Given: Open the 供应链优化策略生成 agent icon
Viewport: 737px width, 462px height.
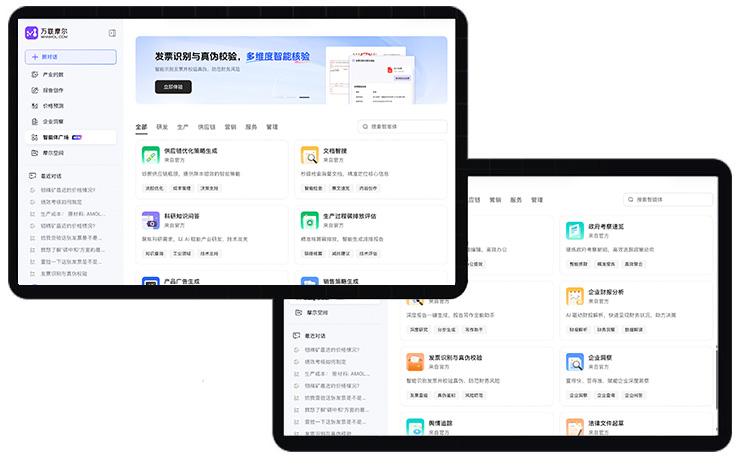Looking at the screenshot, I should [x=150, y=156].
